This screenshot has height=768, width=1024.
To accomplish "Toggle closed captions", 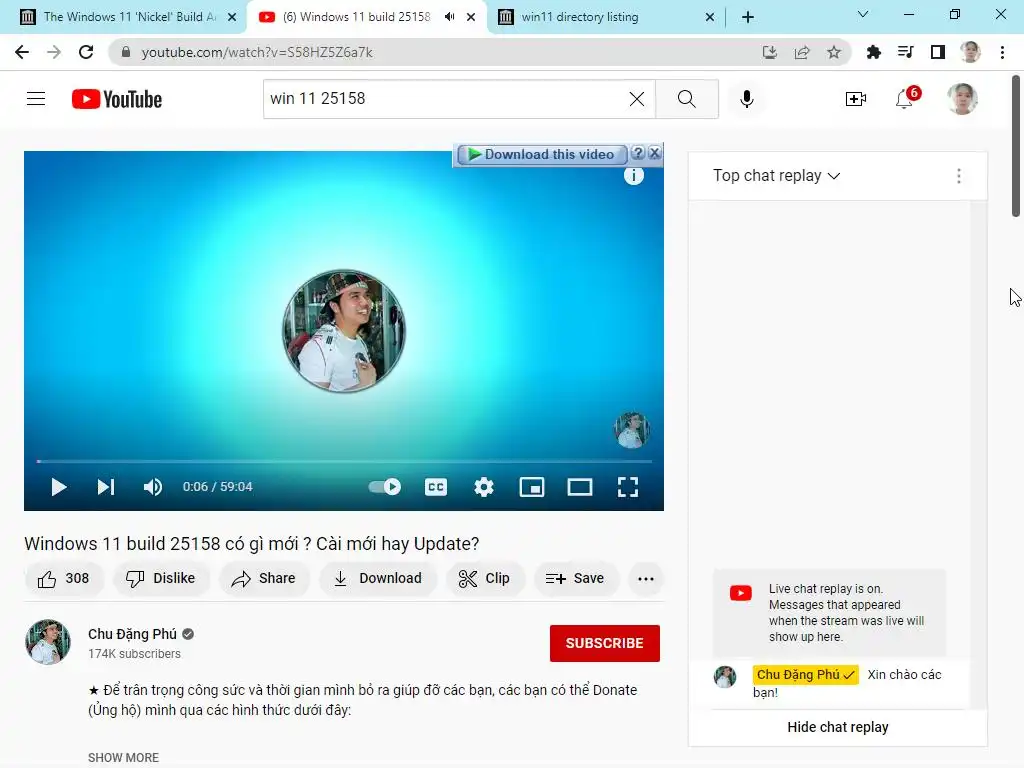I will coord(436,487).
